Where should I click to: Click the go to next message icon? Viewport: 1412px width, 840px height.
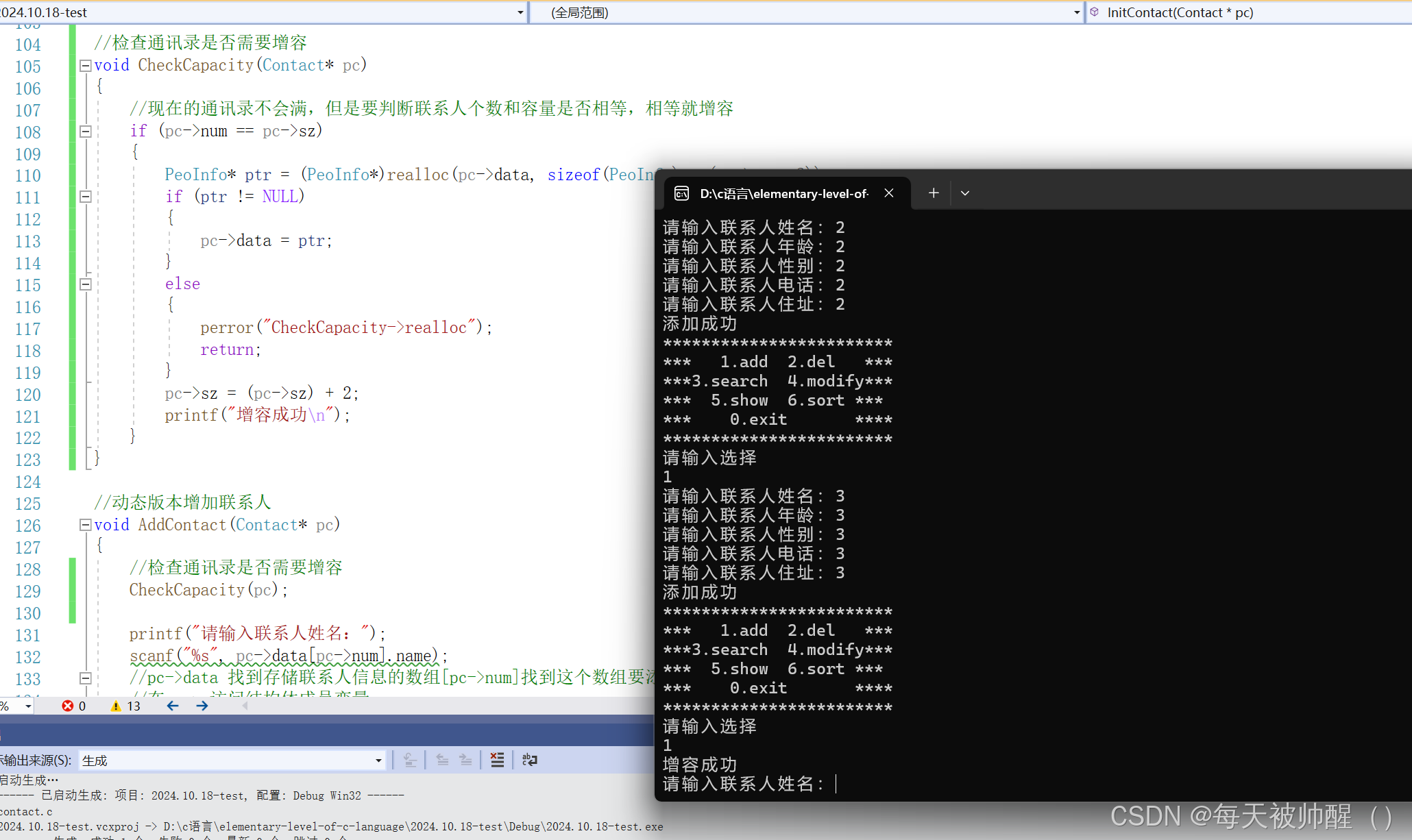coord(465,760)
